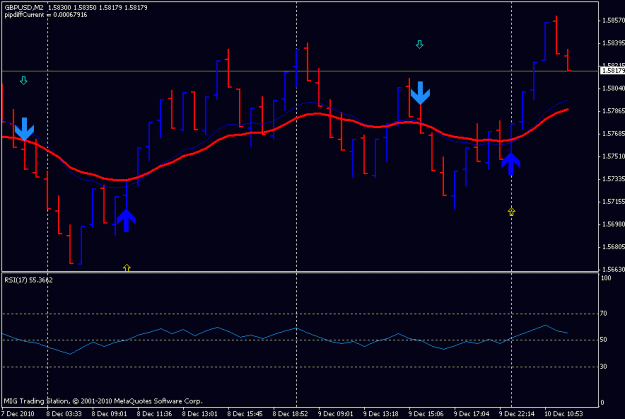Click the 9 Dec 13:18 time axis label
This screenshot has width=625, height=419.
pos(381,414)
